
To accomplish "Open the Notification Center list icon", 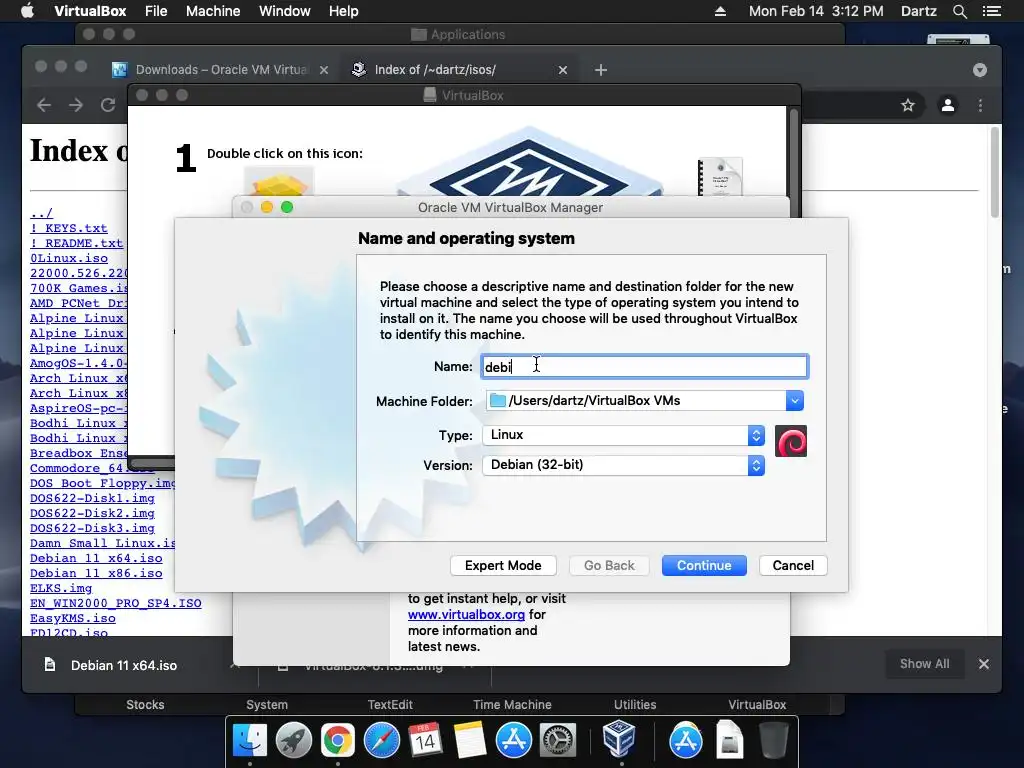I will tap(991, 11).
